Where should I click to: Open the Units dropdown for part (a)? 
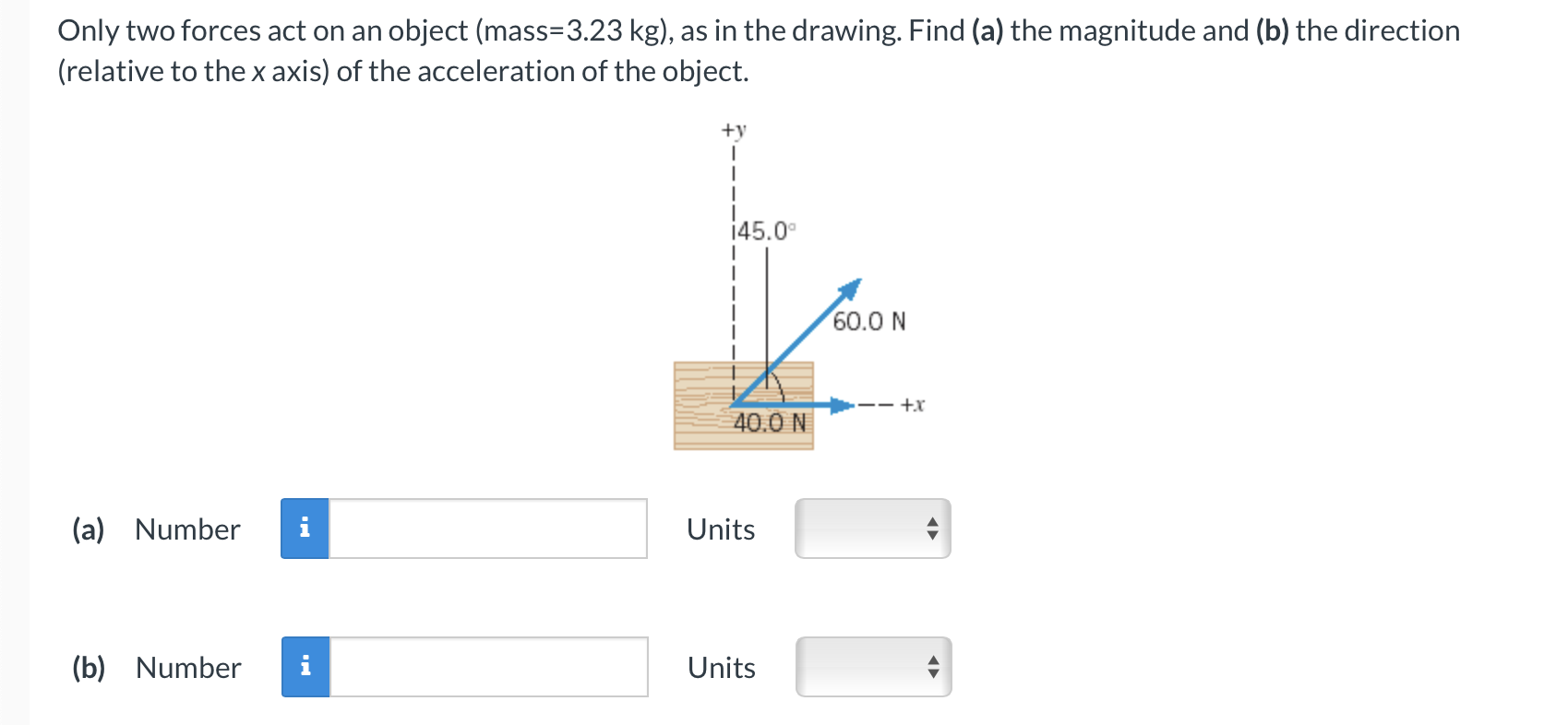coord(872,529)
